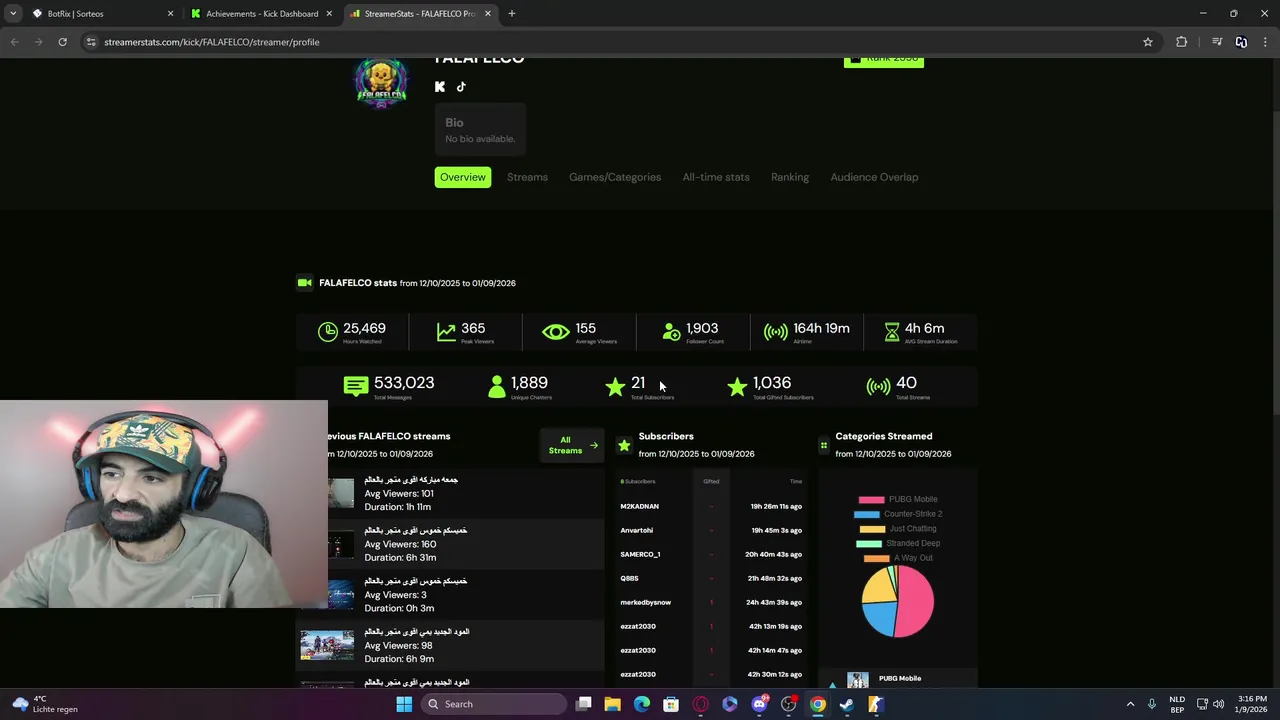
Task: Open the Chrome profile icon
Action: (x=1241, y=42)
